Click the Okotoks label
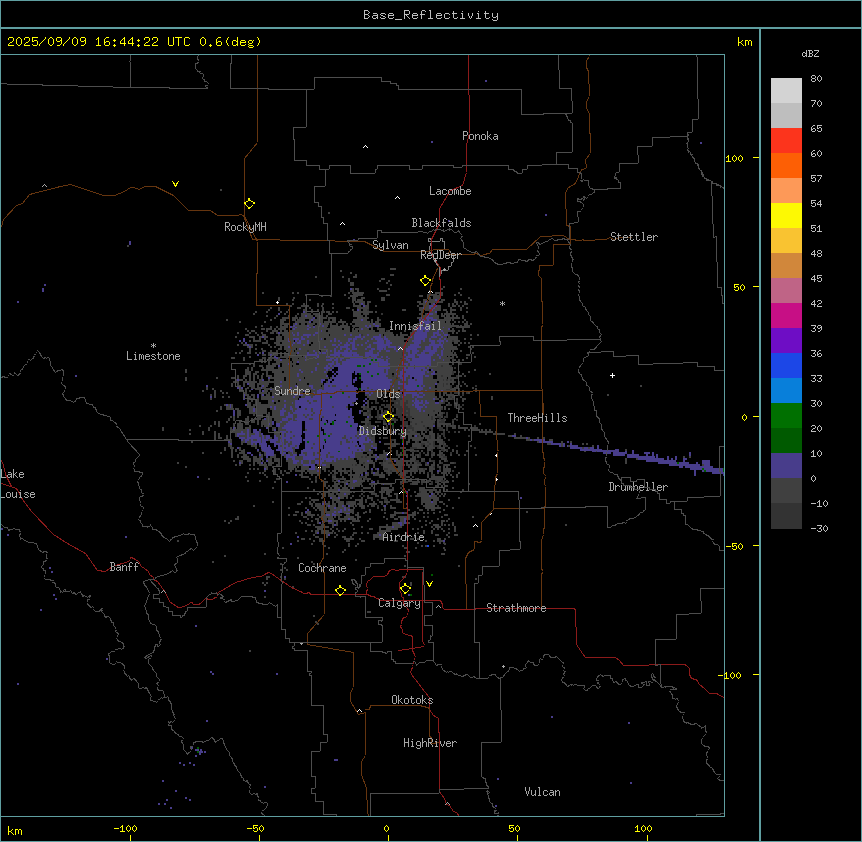This screenshot has width=862, height=842. pyautogui.click(x=412, y=700)
